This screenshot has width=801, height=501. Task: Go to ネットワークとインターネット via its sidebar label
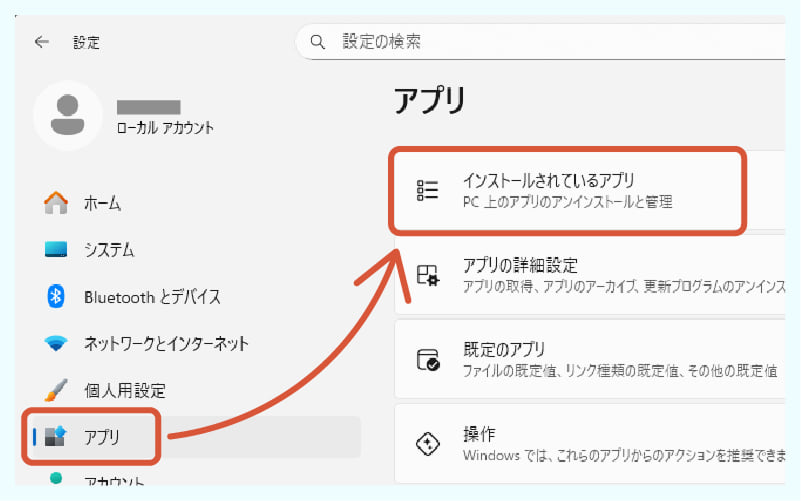[x=166, y=343]
